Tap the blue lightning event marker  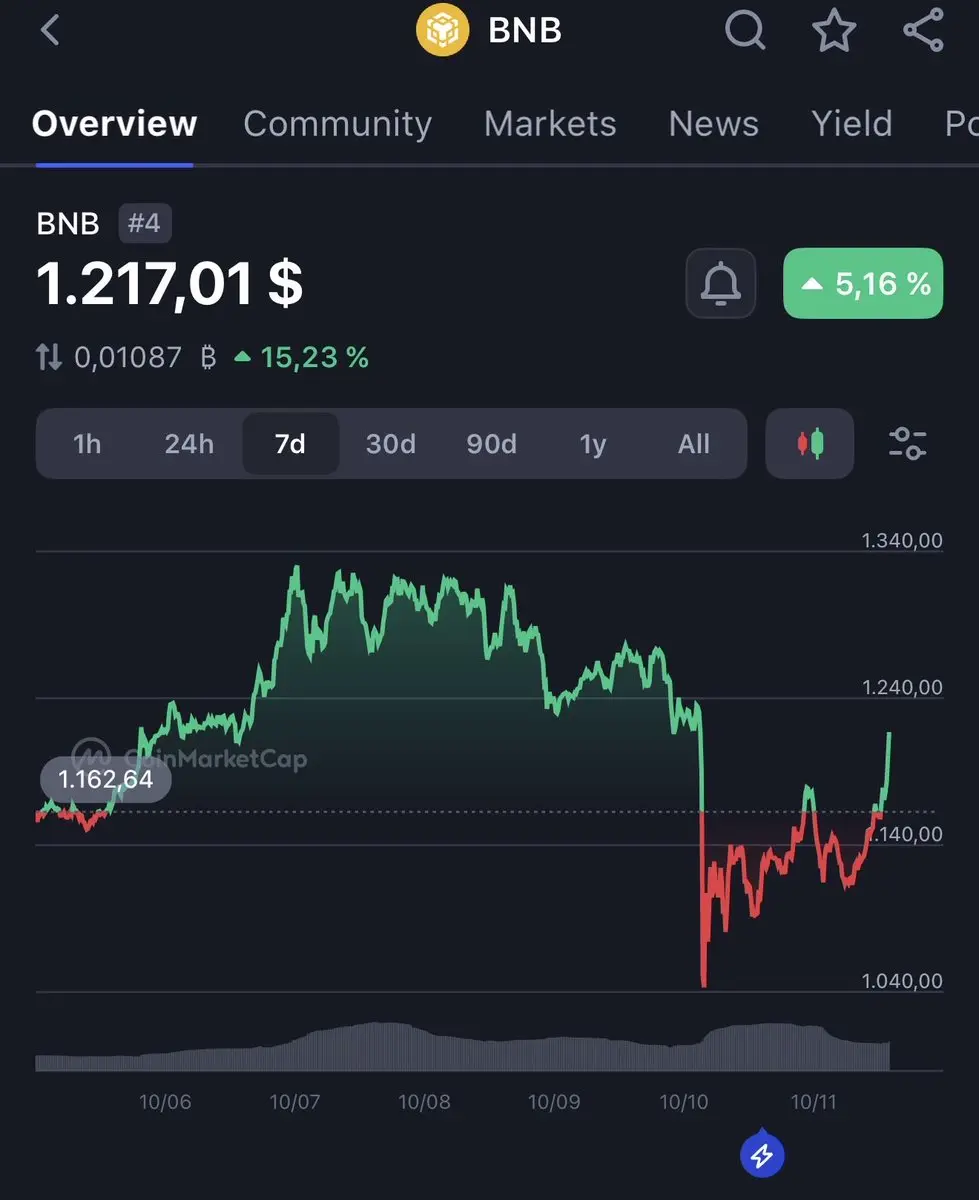762,1156
